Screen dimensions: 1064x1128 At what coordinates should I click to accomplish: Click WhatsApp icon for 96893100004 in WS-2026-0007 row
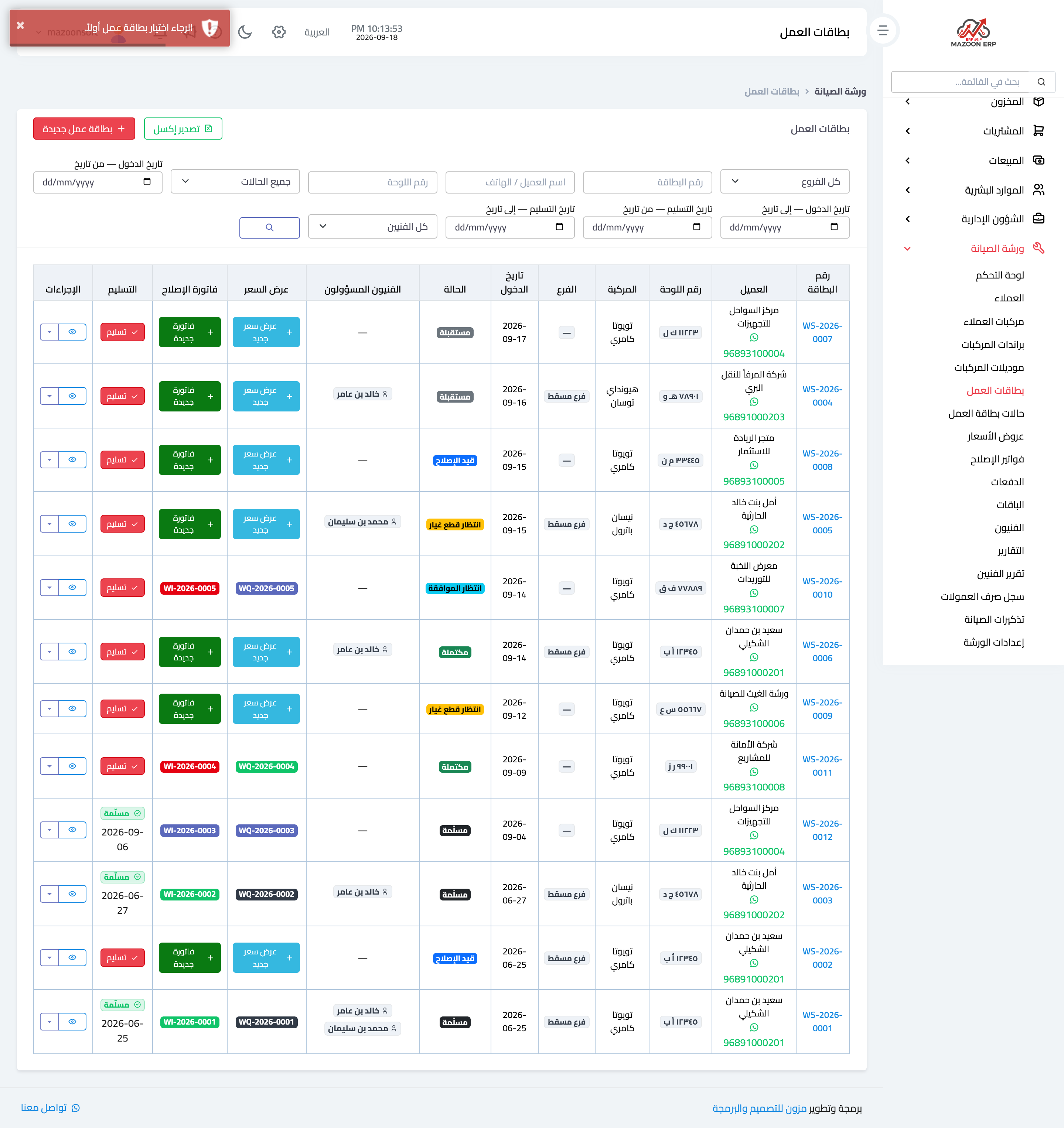[x=754, y=338]
